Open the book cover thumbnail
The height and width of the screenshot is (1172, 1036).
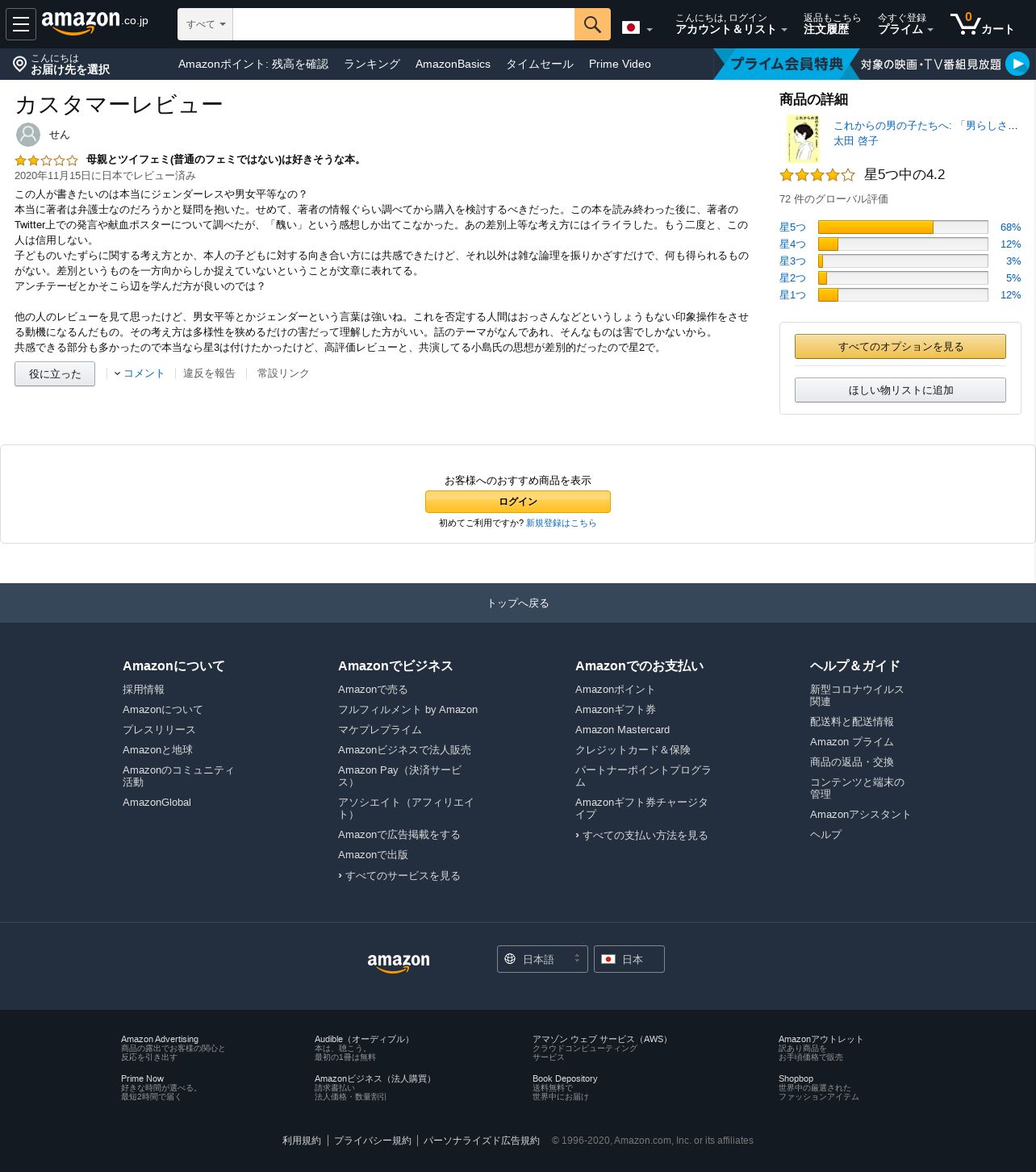pyautogui.click(x=803, y=138)
